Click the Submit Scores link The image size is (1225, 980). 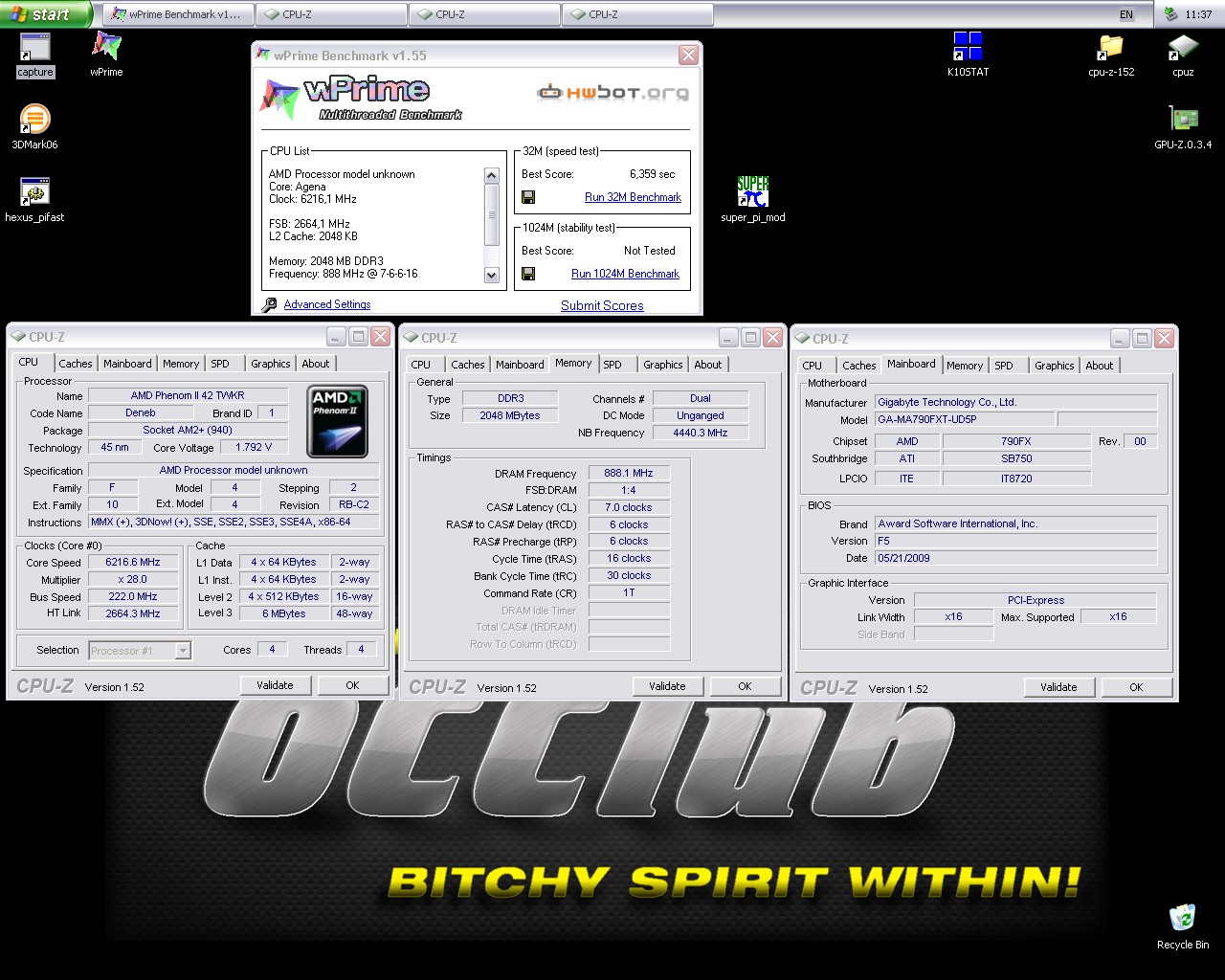pos(602,305)
